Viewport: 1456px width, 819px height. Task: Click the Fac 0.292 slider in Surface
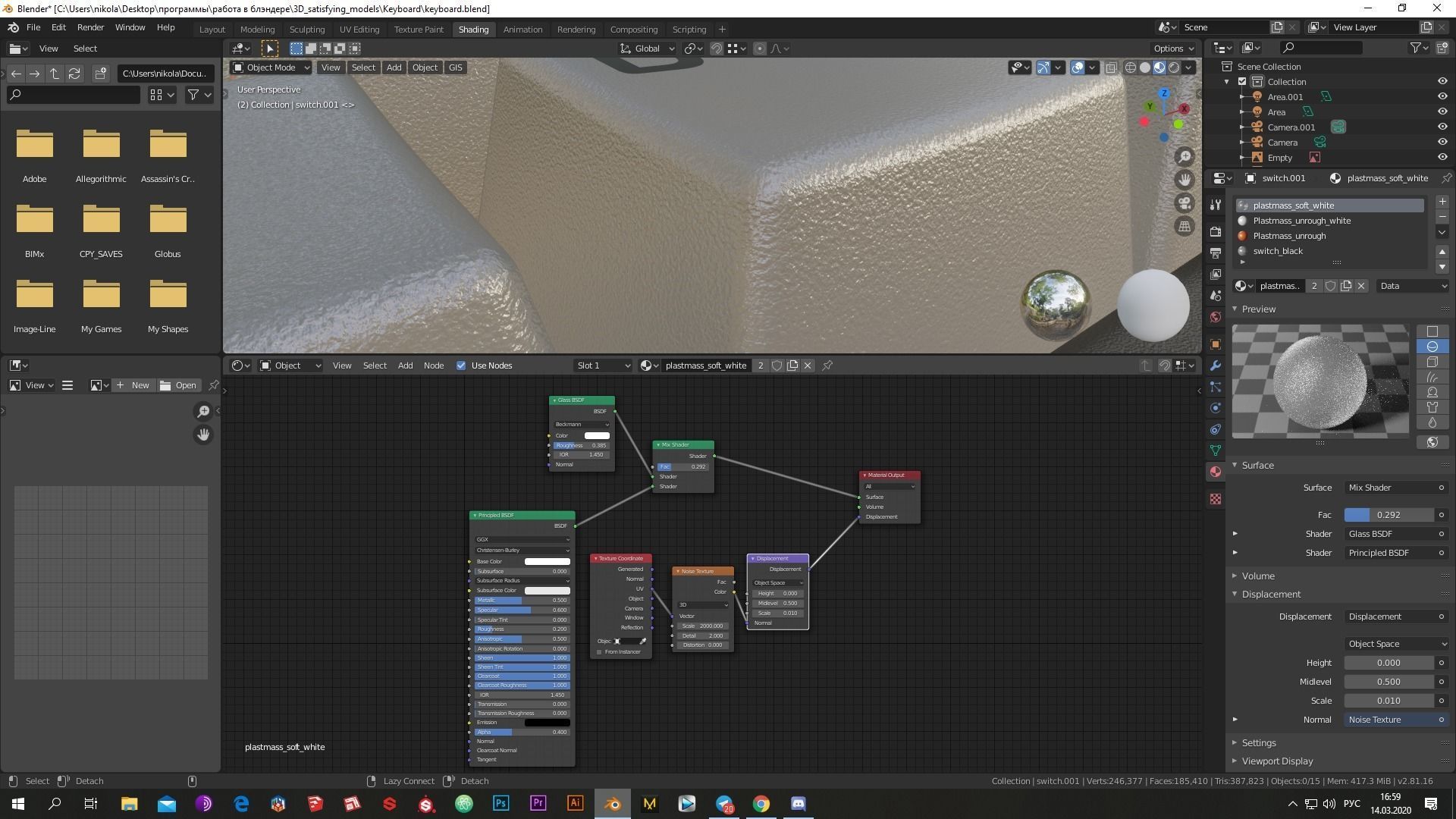1389,515
